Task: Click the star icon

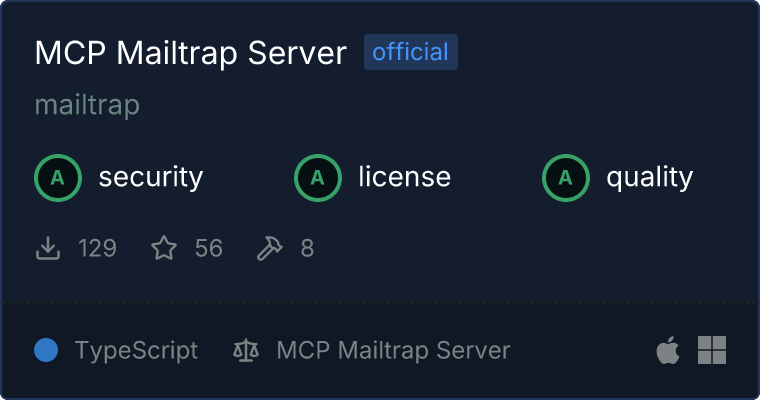Action: (x=164, y=248)
